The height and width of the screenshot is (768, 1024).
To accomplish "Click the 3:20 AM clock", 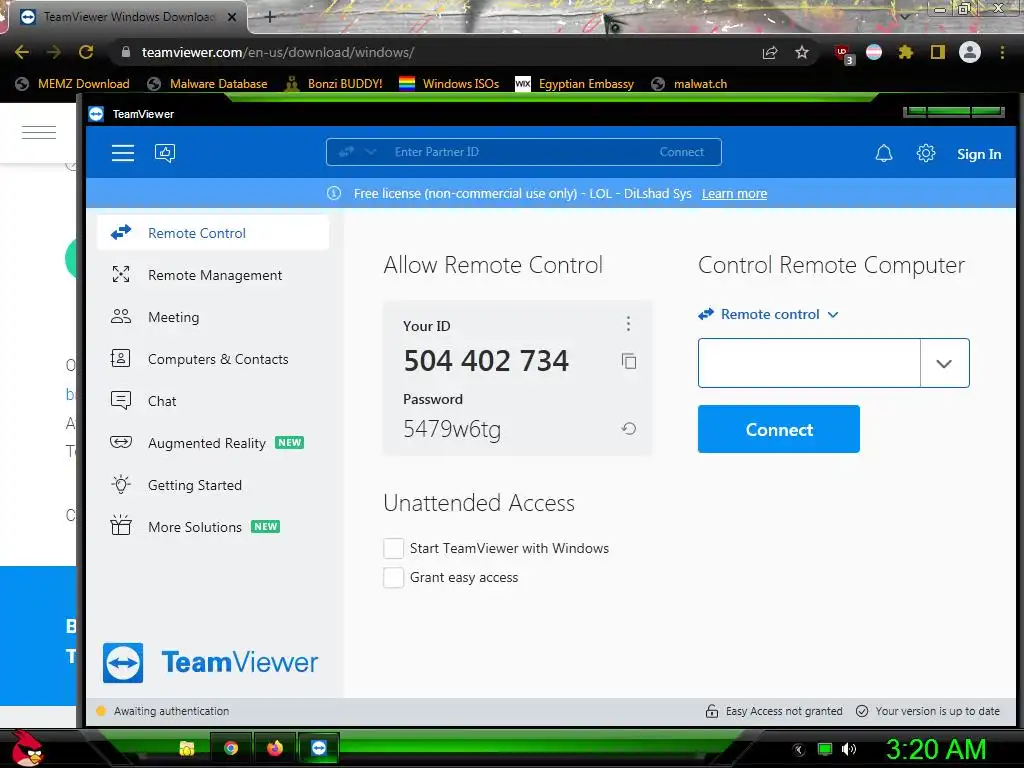I will 935,749.
